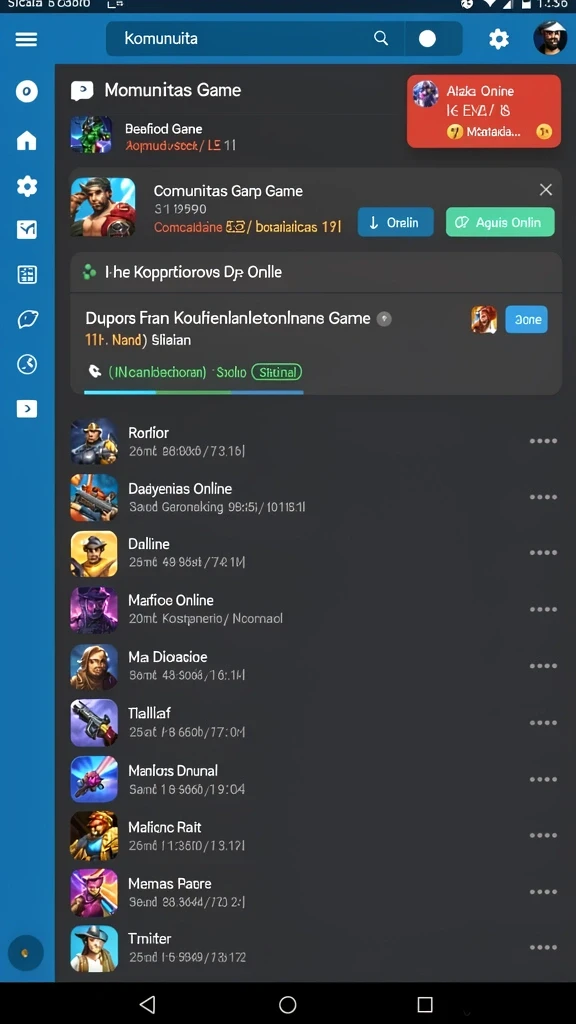Click the Tlalllaf game icon
This screenshot has height=1024, width=576.
(x=94, y=722)
